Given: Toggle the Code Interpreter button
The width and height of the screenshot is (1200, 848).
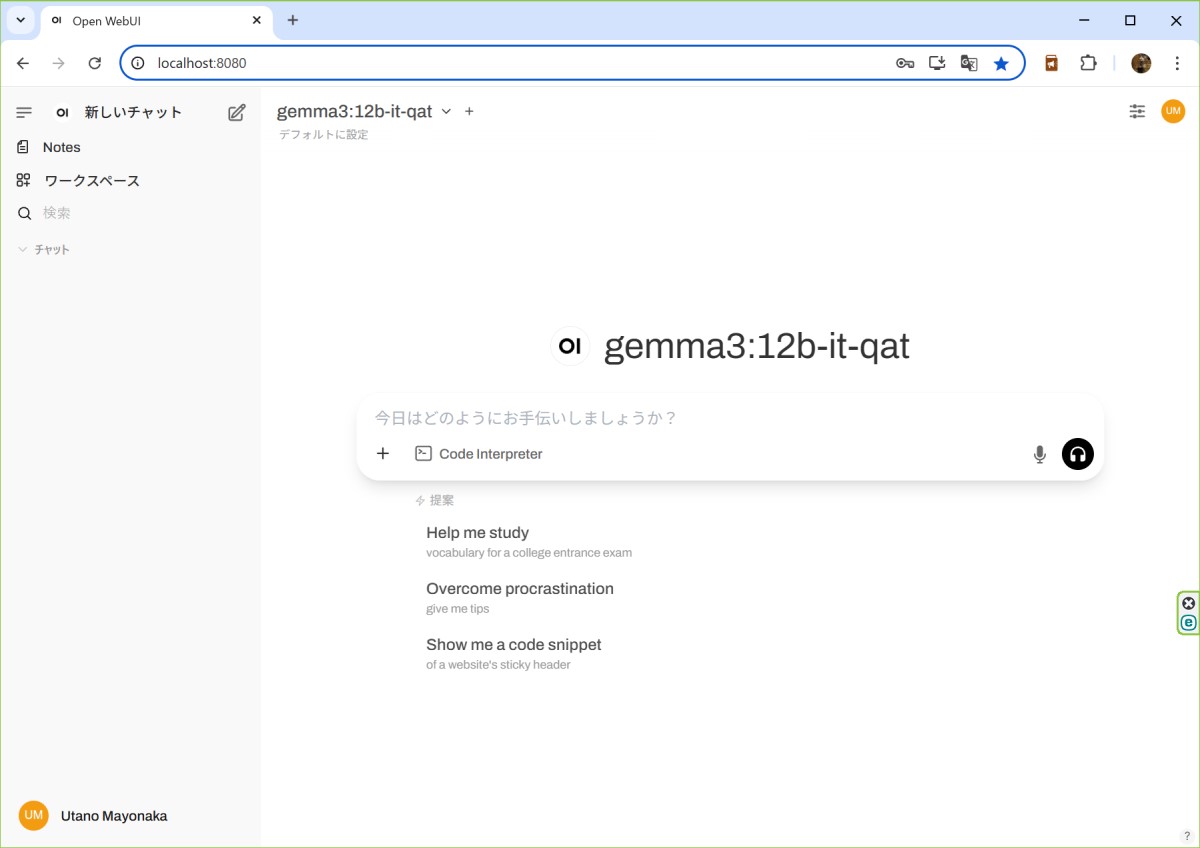Looking at the screenshot, I should click(x=479, y=454).
